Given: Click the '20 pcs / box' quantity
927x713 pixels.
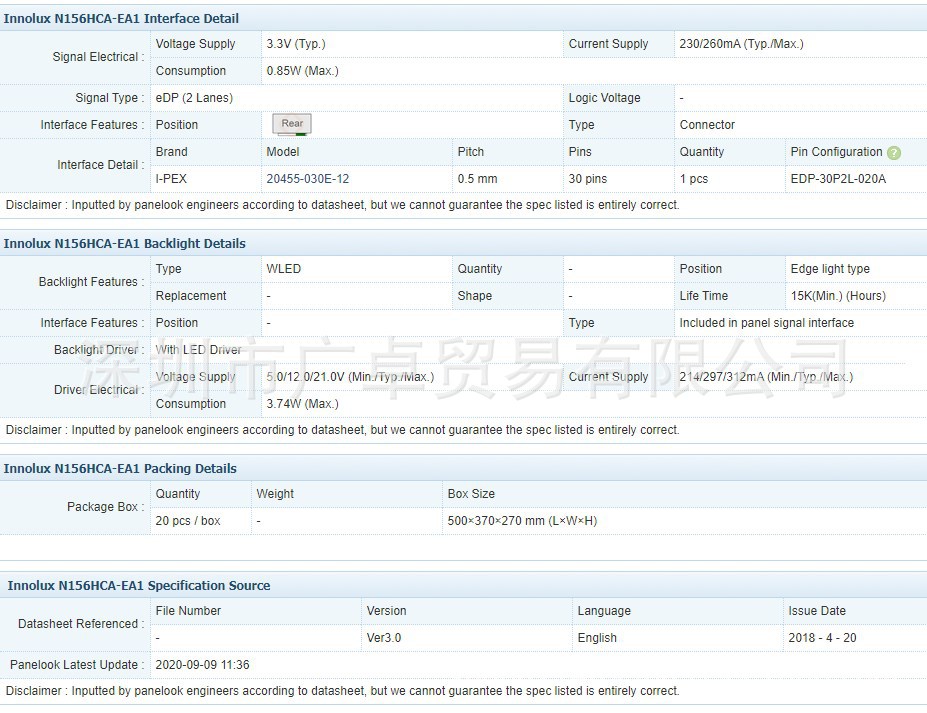Looking at the screenshot, I should pyautogui.click(x=188, y=521).
